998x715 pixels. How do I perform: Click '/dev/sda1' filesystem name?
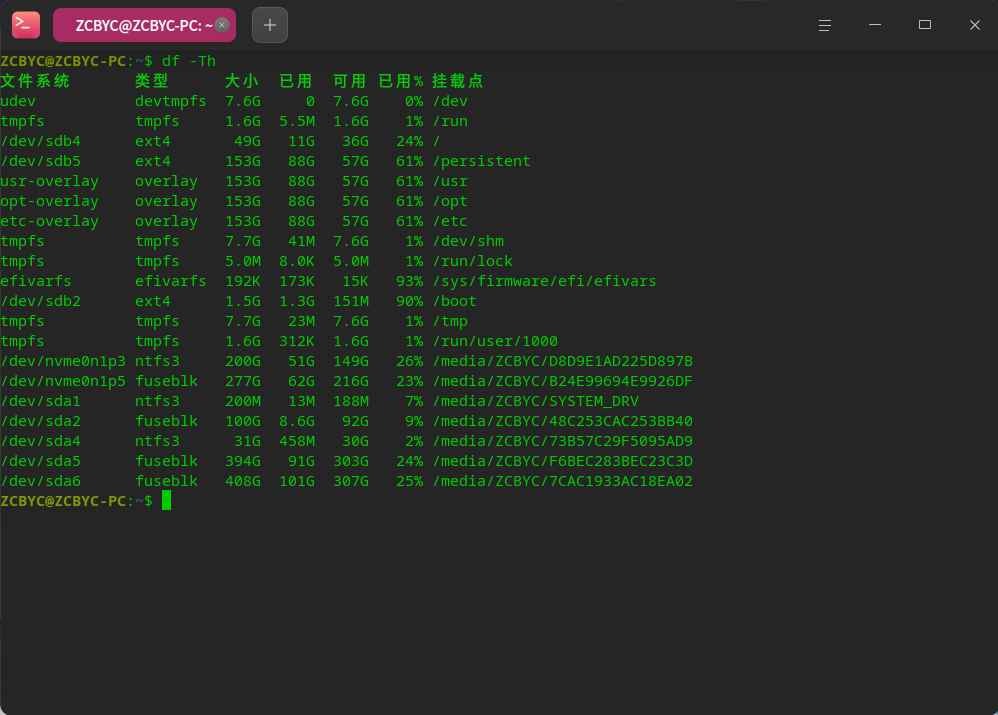point(41,401)
